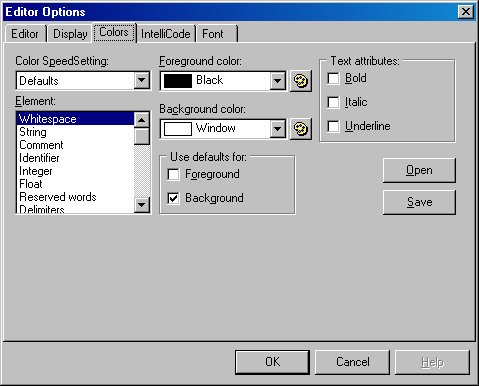Viewport: 479px width, 386px height.
Task: Click the Cancel button
Action: pyautogui.click(x=352, y=362)
